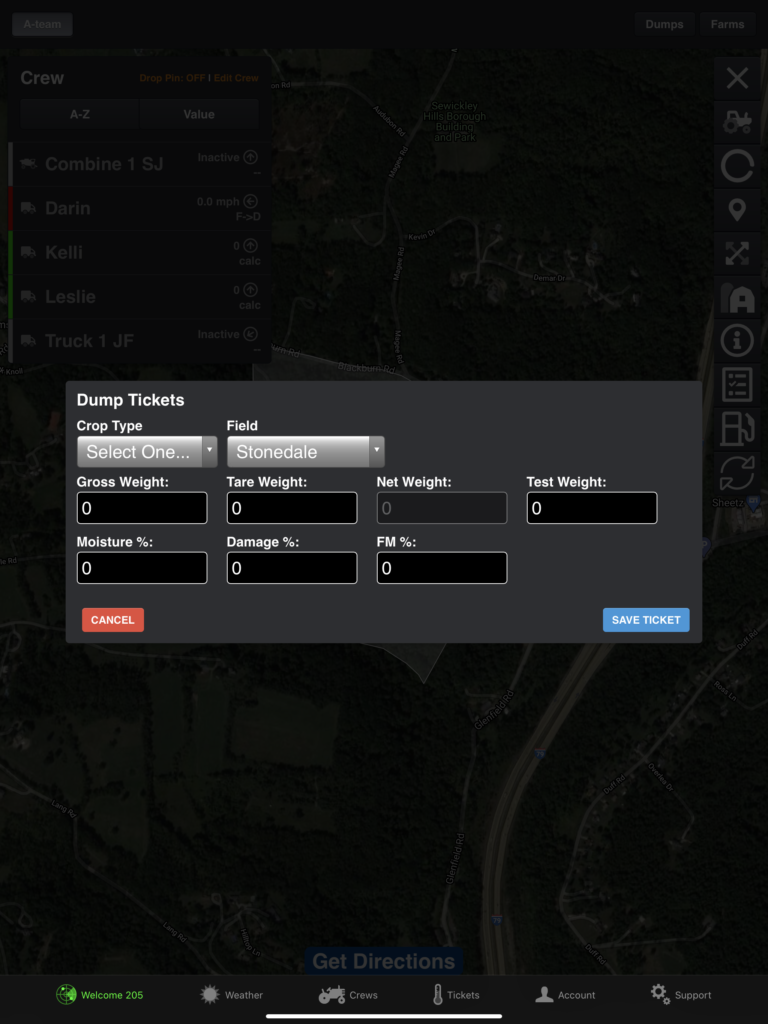The height and width of the screenshot is (1024, 768).
Task: Click the Get Directions button
Action: pos(384,961)
